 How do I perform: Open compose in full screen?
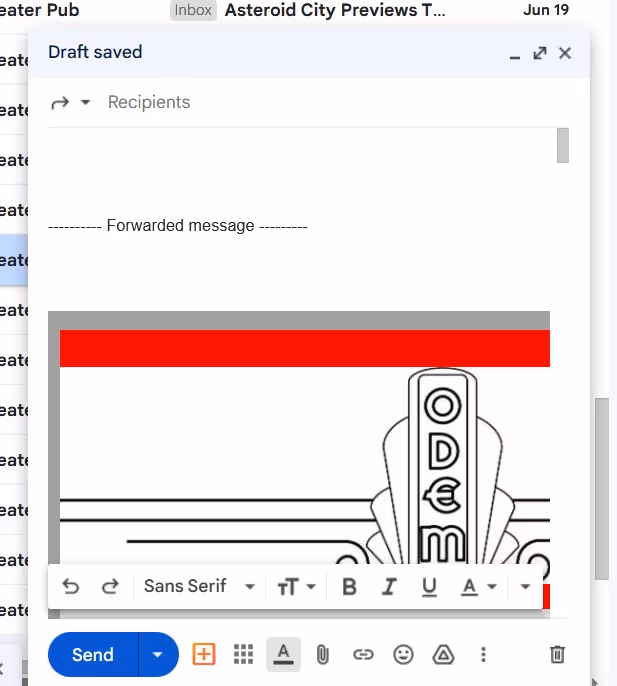pyautogui.click(x=540, y=53)
